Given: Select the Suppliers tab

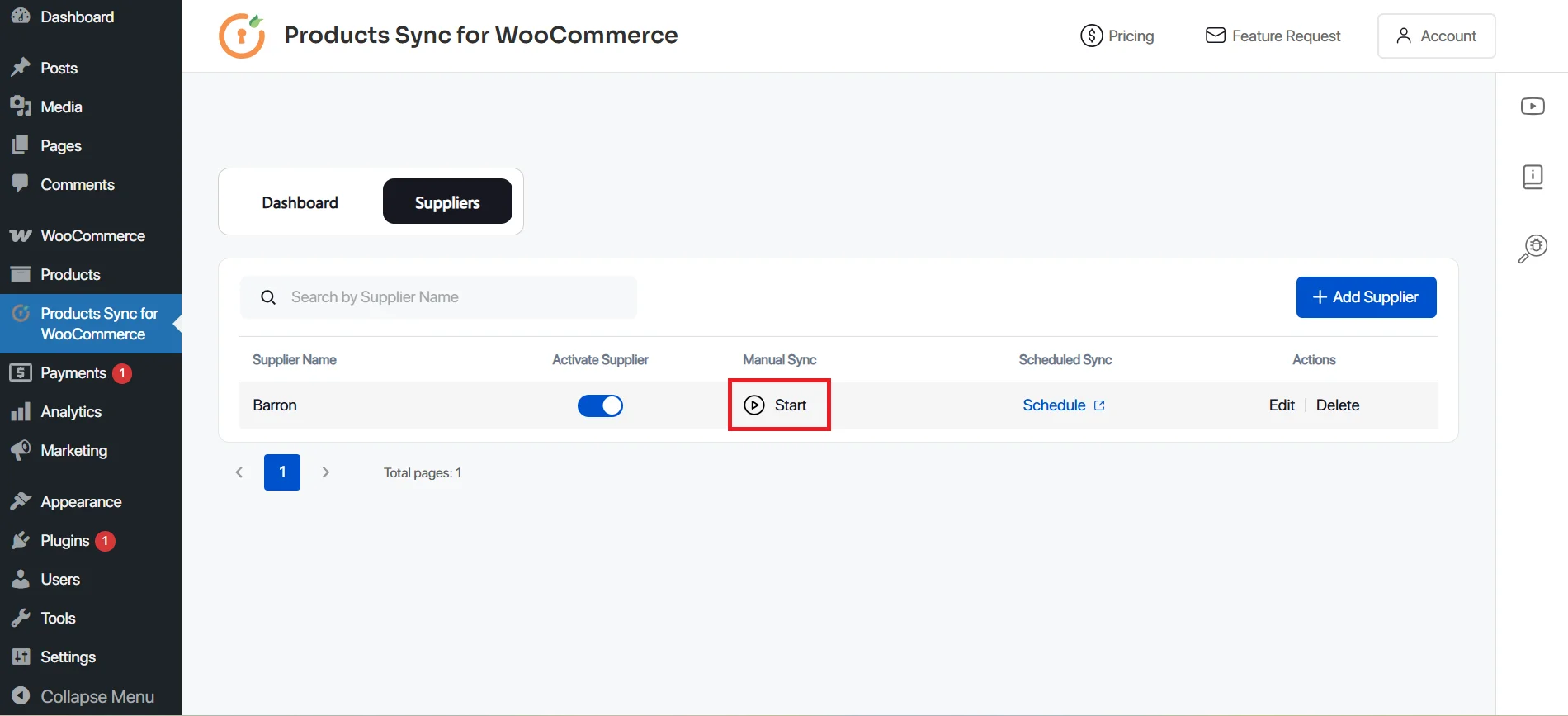Looking at the screenshot, I should (447, 202).
